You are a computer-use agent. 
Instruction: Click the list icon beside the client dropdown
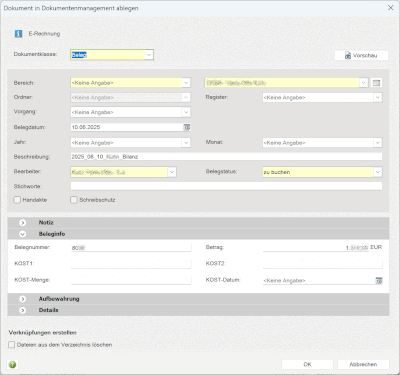pyautogui.click(x=376, y=83)
